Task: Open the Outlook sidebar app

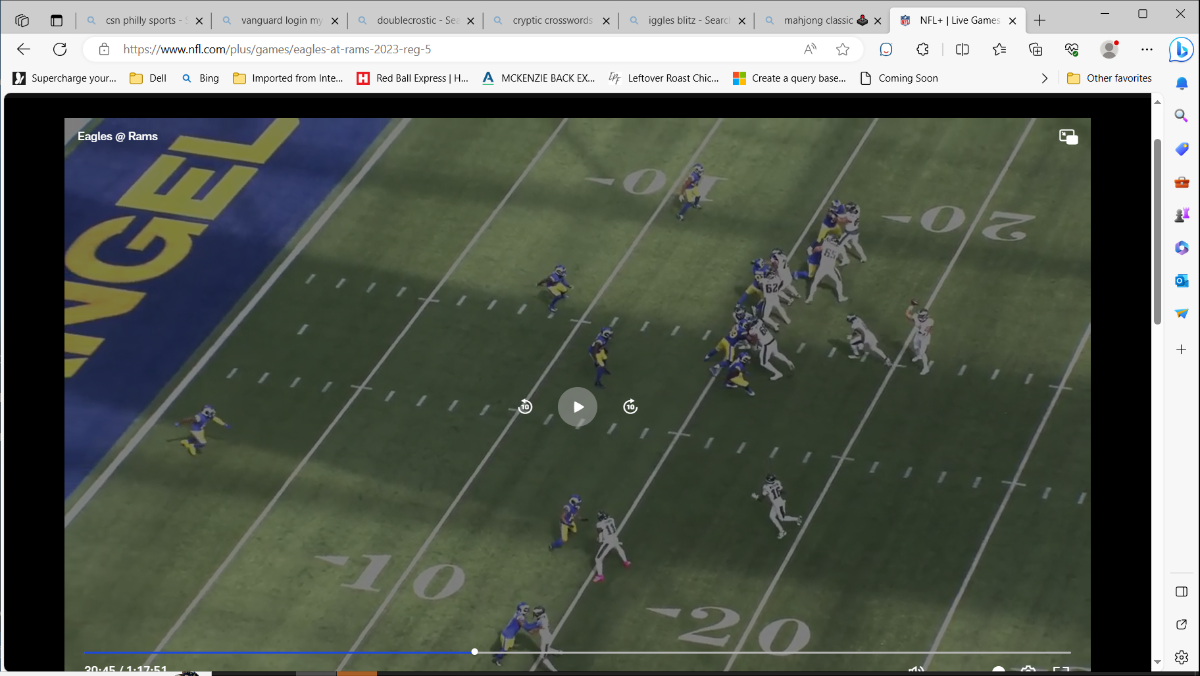Action: [x=1181, y=281]
